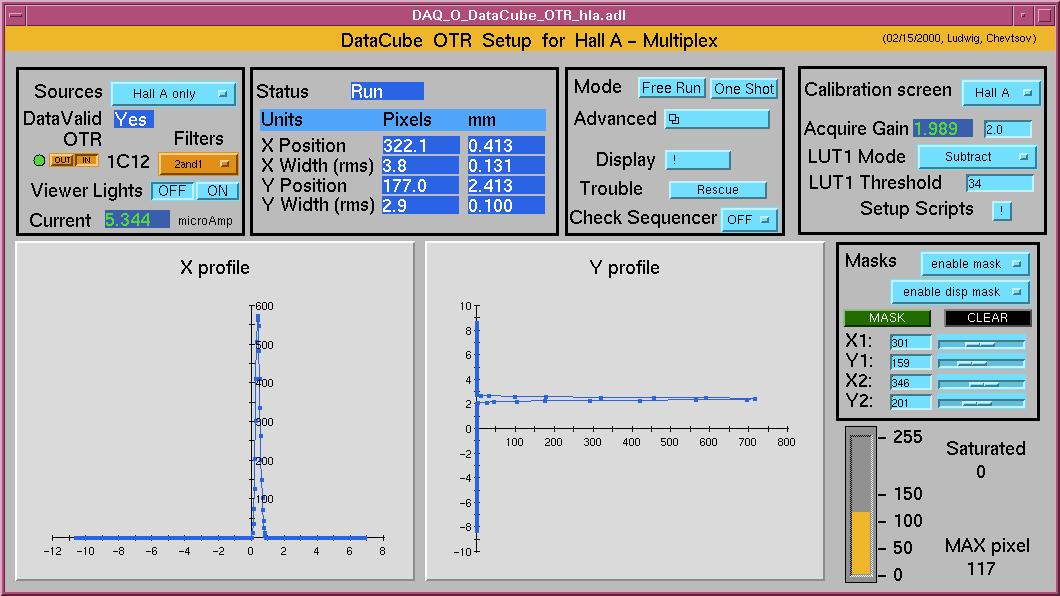Screen dimensions: 1060x596
Task: Switch Viewer Lights OFF
Action: coord(172,191)
